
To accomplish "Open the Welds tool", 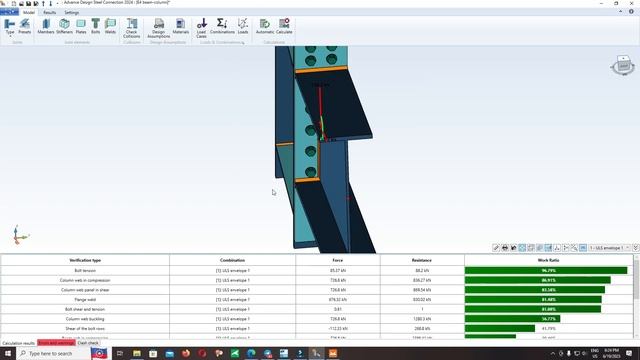I will (110, 26).
